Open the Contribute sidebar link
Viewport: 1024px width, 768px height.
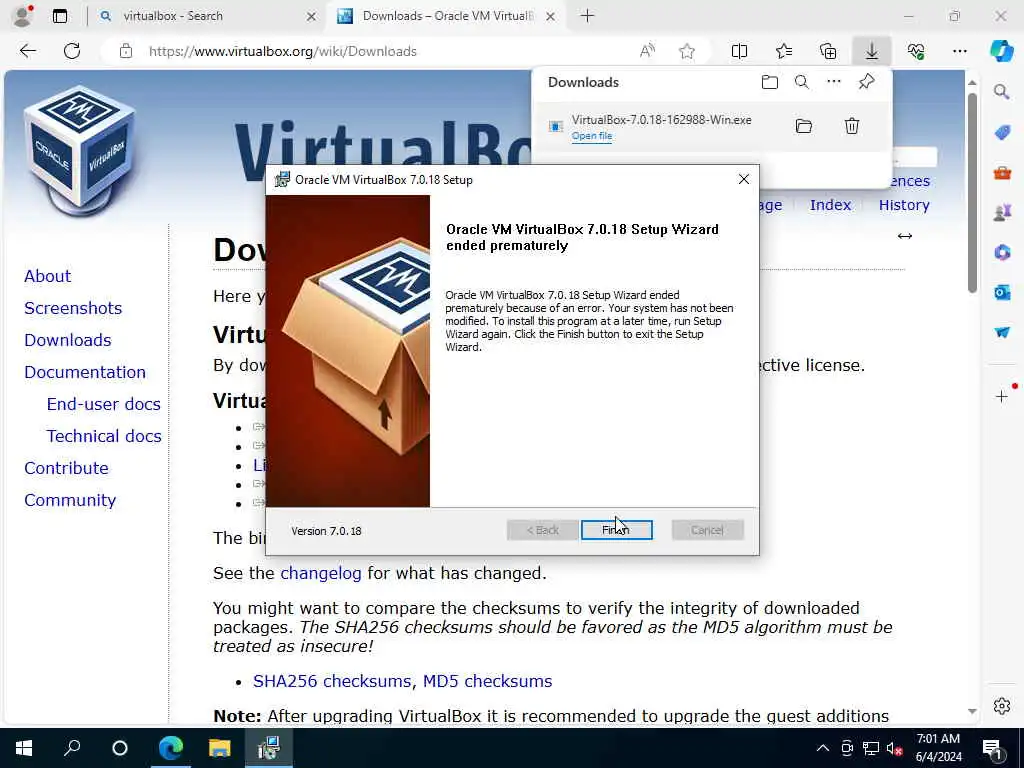(x=67, y=468)
